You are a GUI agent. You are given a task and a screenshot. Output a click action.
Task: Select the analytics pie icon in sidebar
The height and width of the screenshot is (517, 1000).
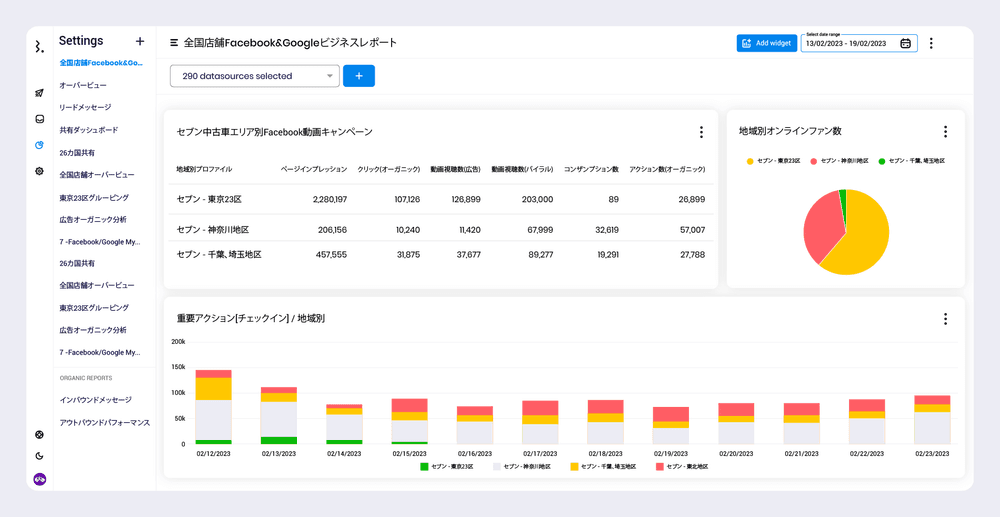[40, 145]
